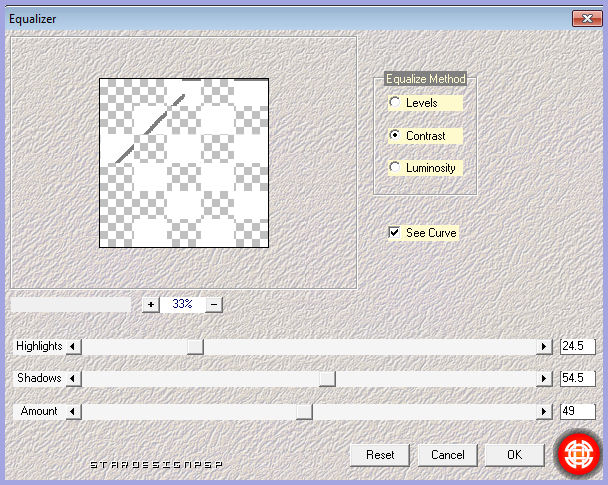Zoom in preview with plus button
608x485 pixels.
151,304
